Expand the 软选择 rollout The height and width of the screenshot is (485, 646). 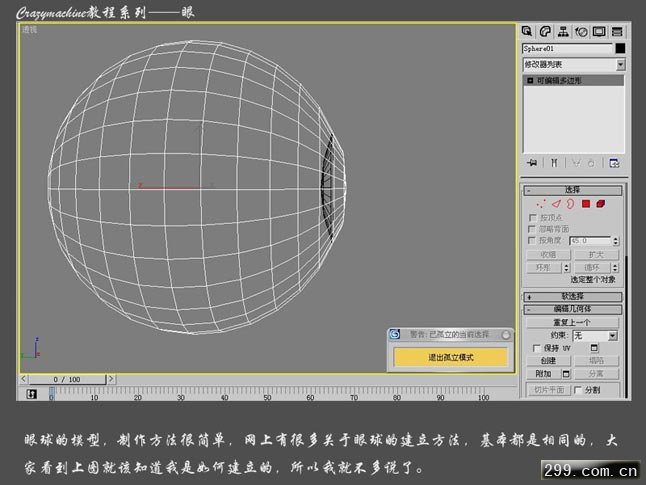coord(573,297)
